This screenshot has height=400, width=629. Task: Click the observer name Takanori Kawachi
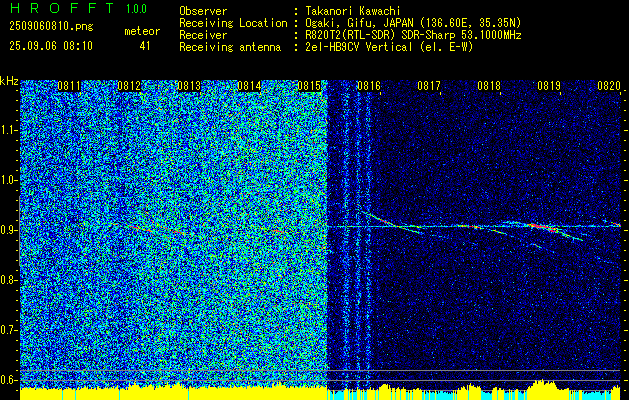click(x=353, y=11)
